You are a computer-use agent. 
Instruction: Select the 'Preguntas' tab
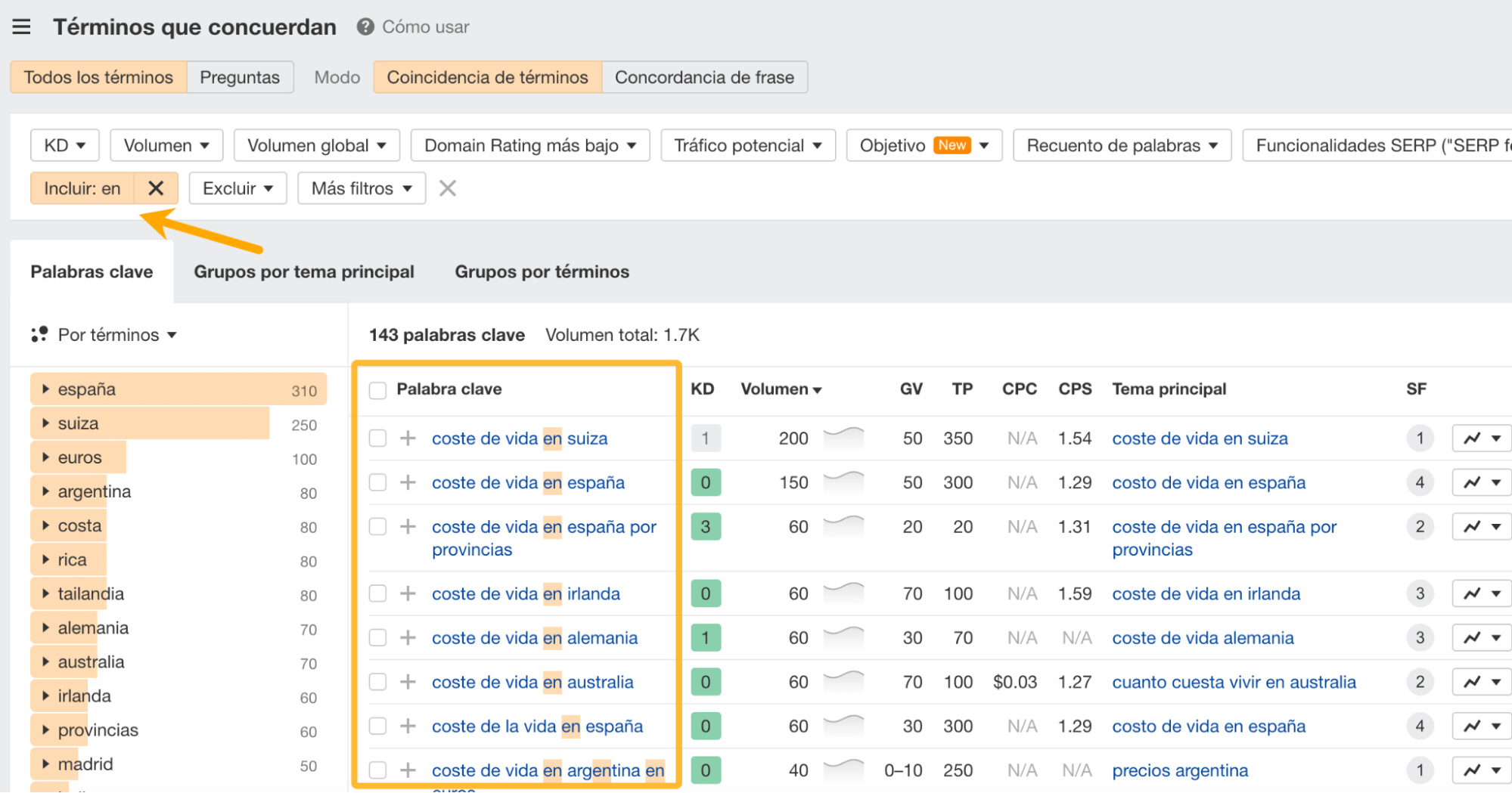coord(239,77)
